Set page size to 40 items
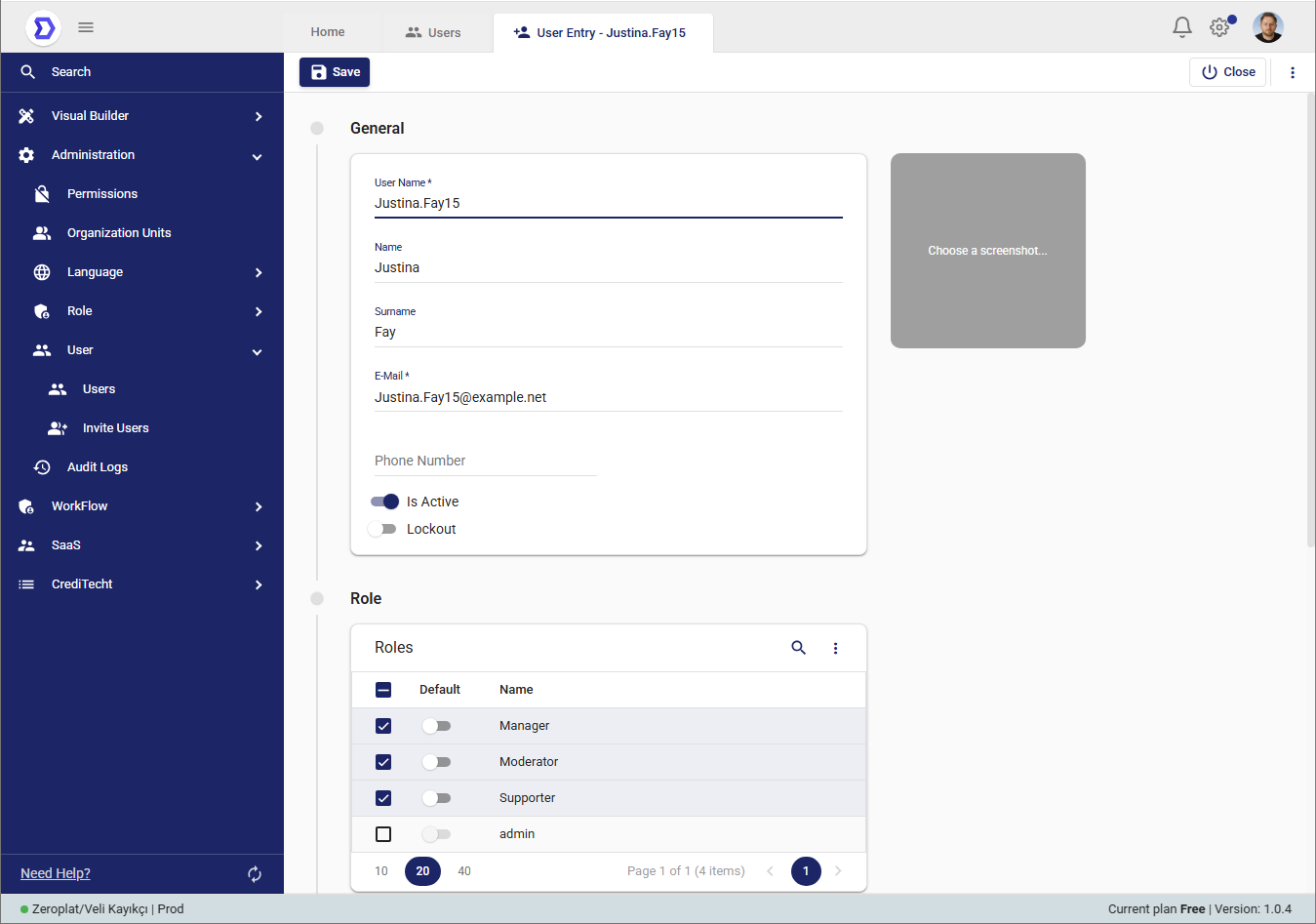Viewport: 1316px width, 924px height. point(464,871)
